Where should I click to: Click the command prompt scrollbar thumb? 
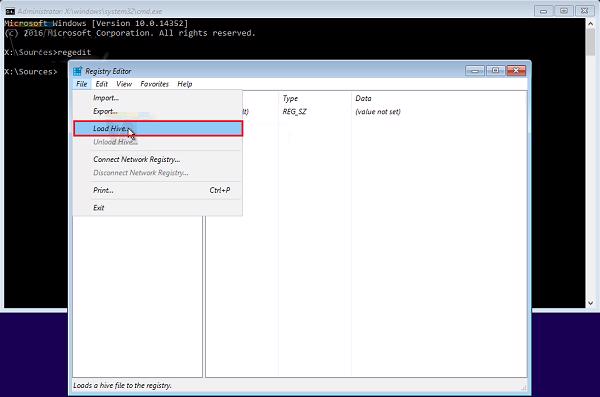[x=590, y=43]
